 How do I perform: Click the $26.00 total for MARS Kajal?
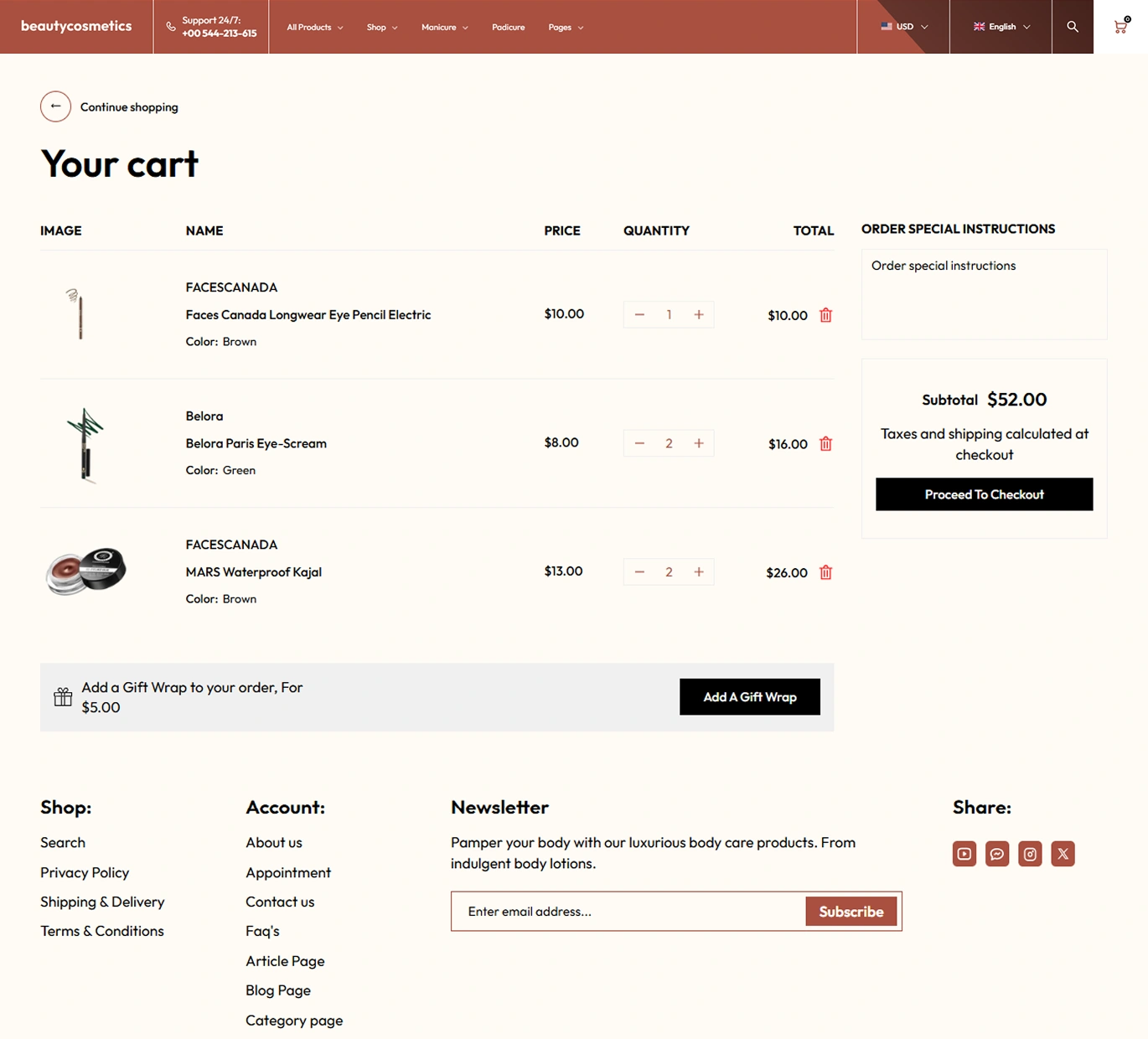pyautogui.click(x=787, y=573)
